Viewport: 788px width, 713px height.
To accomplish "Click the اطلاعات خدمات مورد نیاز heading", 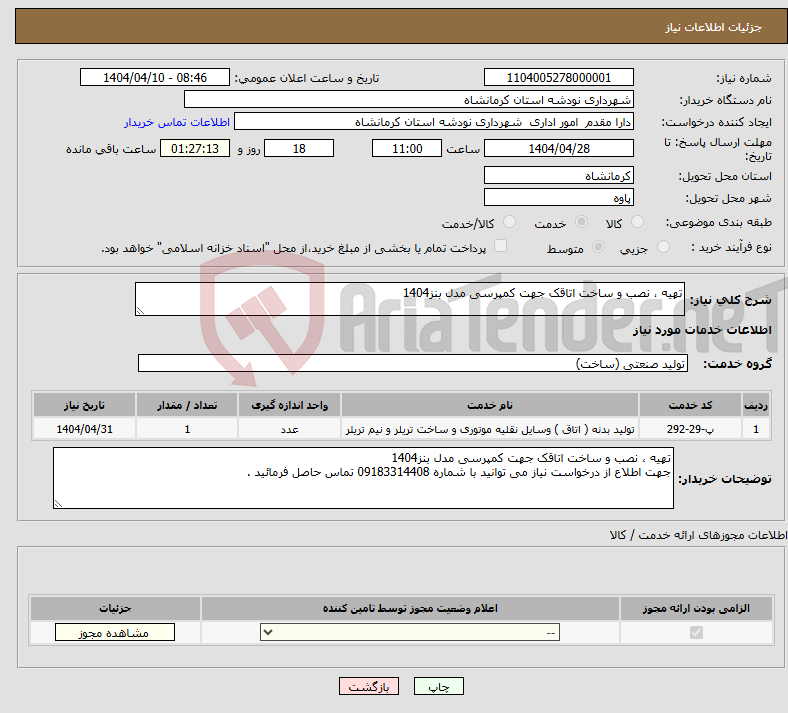I will coord(702,330).
